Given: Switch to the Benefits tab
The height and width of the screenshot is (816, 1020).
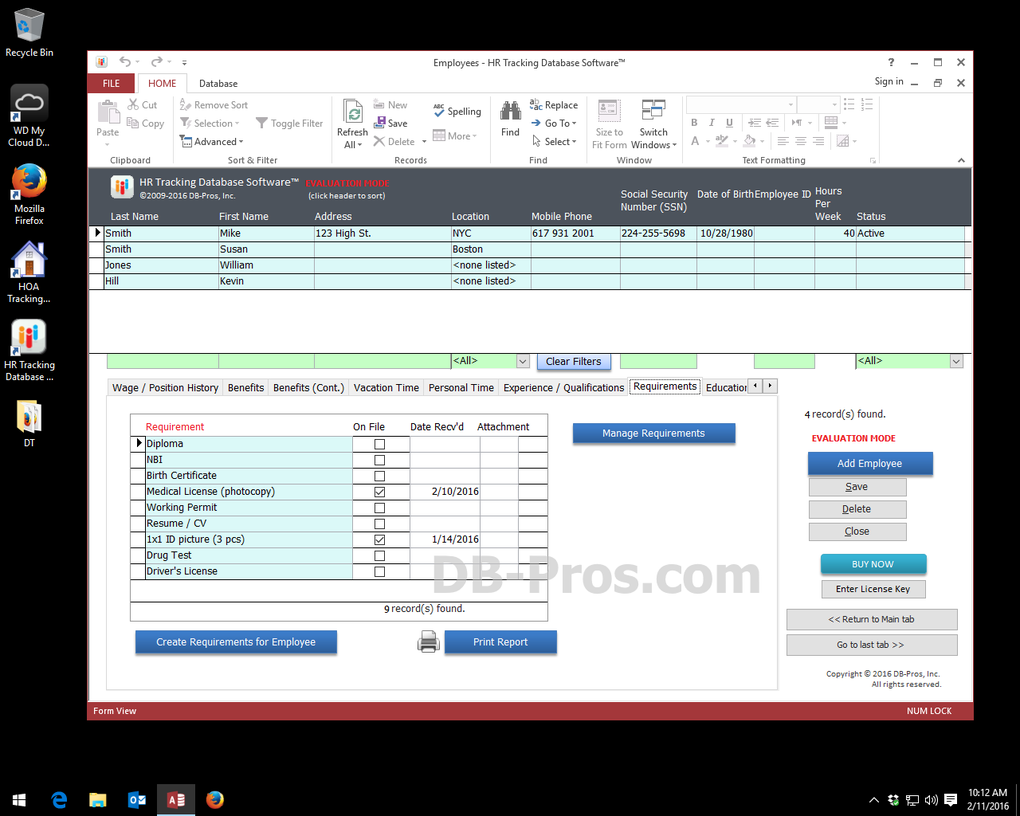Looking at the screenshot, I should tap(246, 388).
